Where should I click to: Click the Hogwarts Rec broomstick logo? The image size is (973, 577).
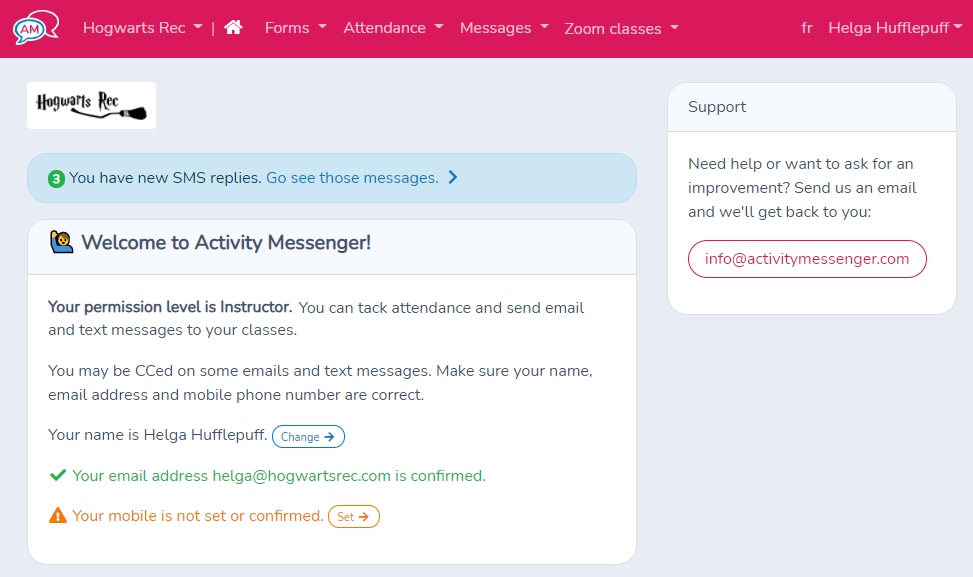coord(91,105)
